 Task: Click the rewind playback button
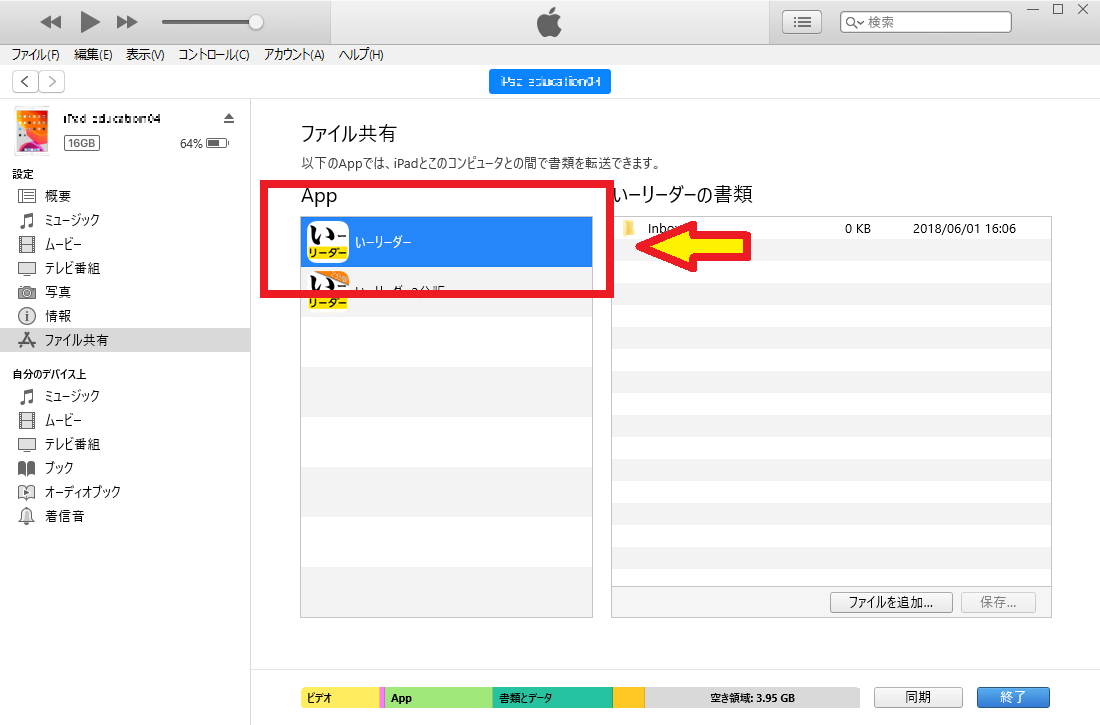[51, 22]
